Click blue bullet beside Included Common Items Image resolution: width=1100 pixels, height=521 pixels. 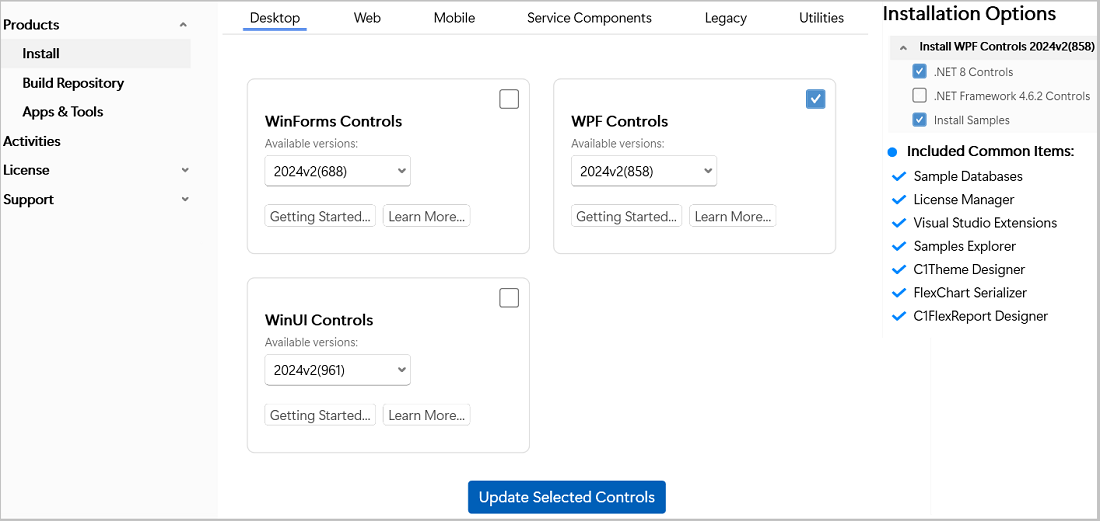[x=892, y=151]
